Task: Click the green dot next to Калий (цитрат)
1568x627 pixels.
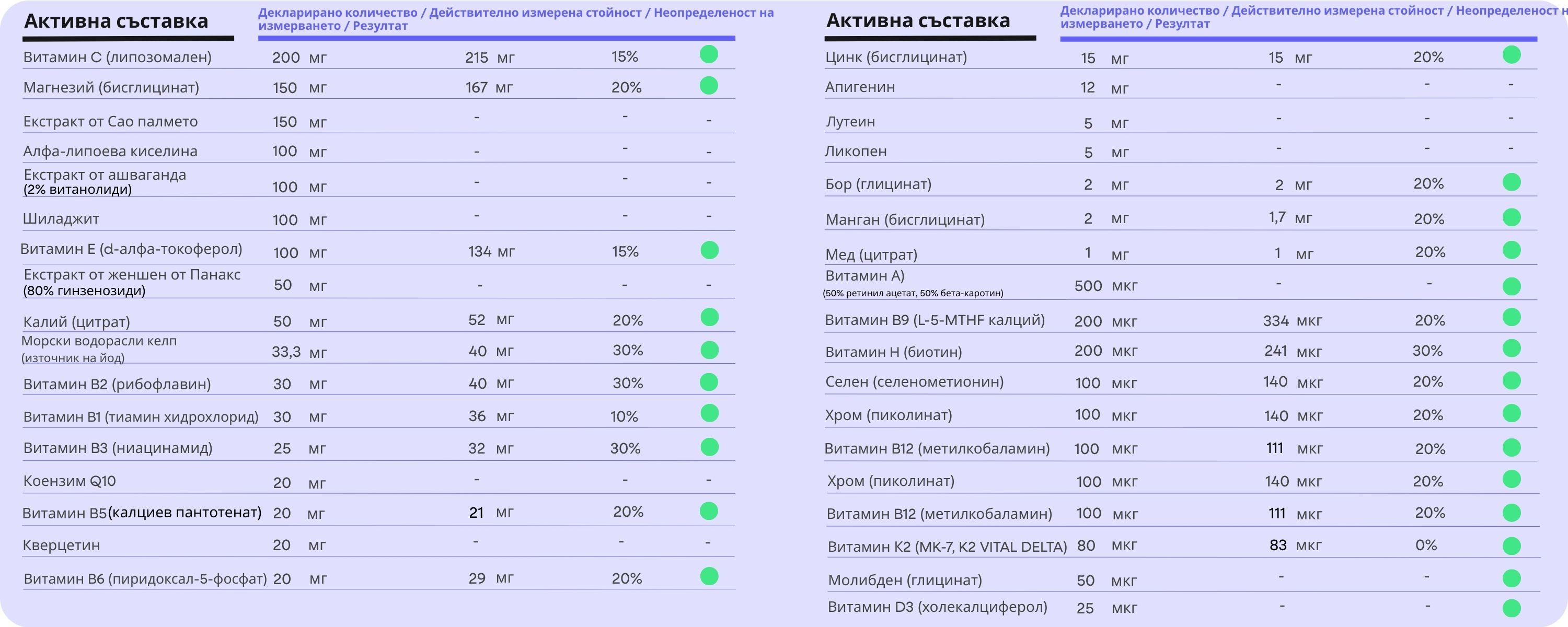Action: [709, 317]
